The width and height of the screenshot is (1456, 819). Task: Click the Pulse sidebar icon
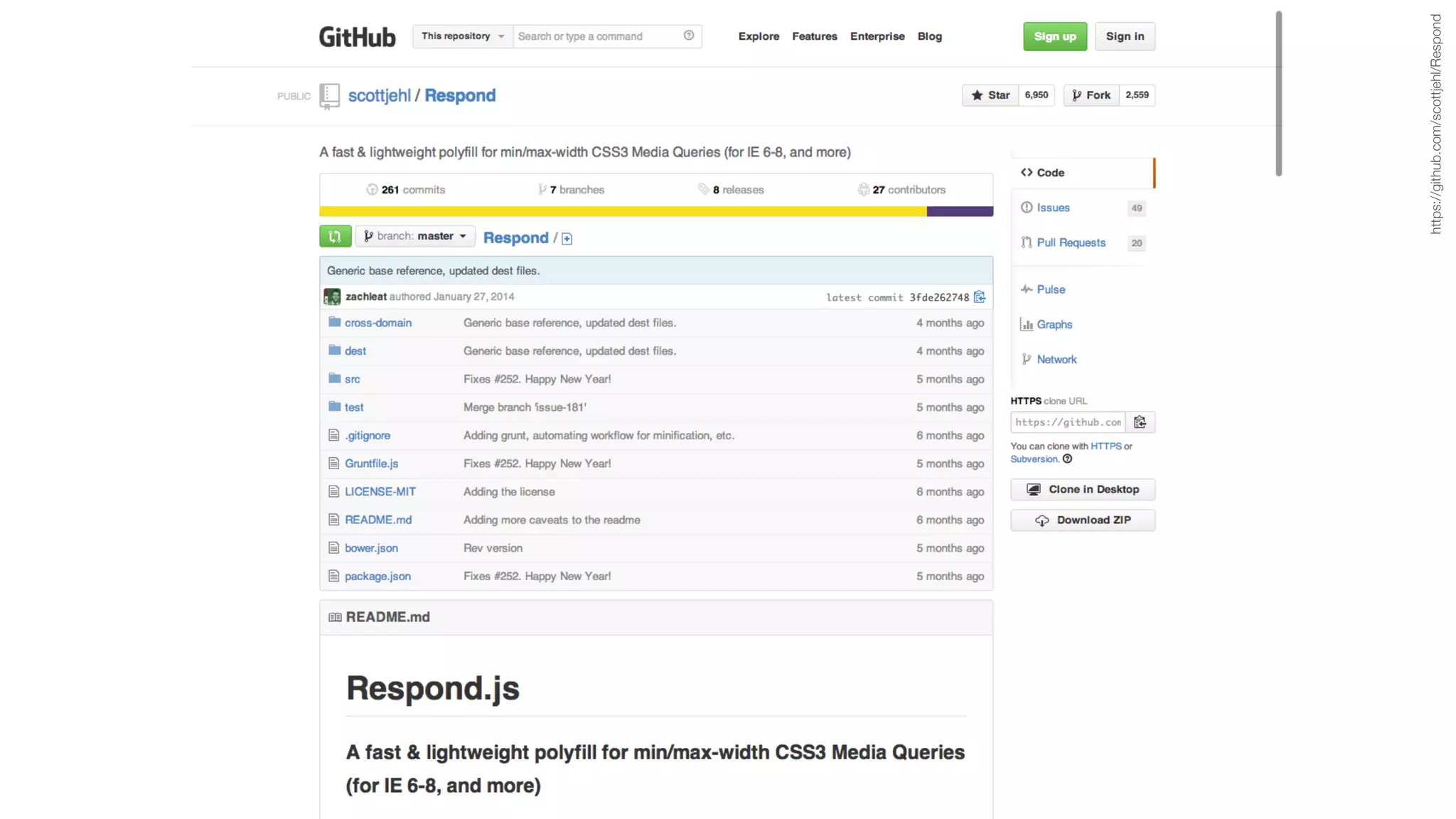1027,289
